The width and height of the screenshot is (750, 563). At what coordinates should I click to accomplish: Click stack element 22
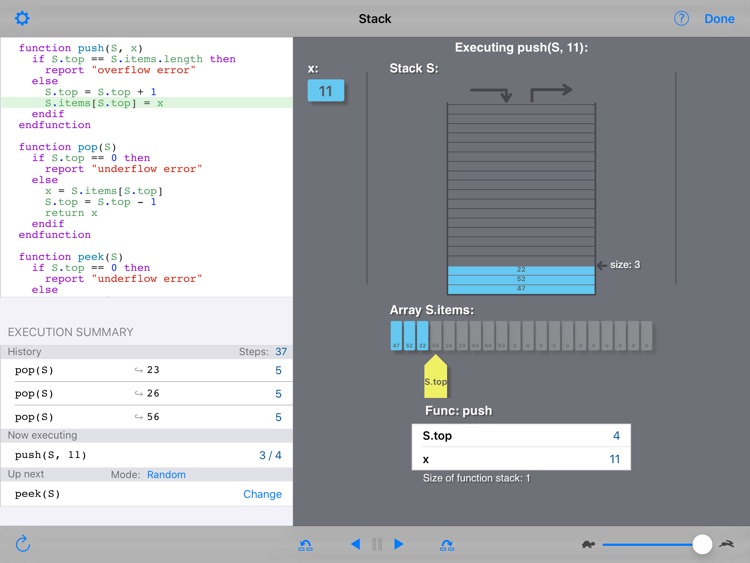(x=521, y=270)
